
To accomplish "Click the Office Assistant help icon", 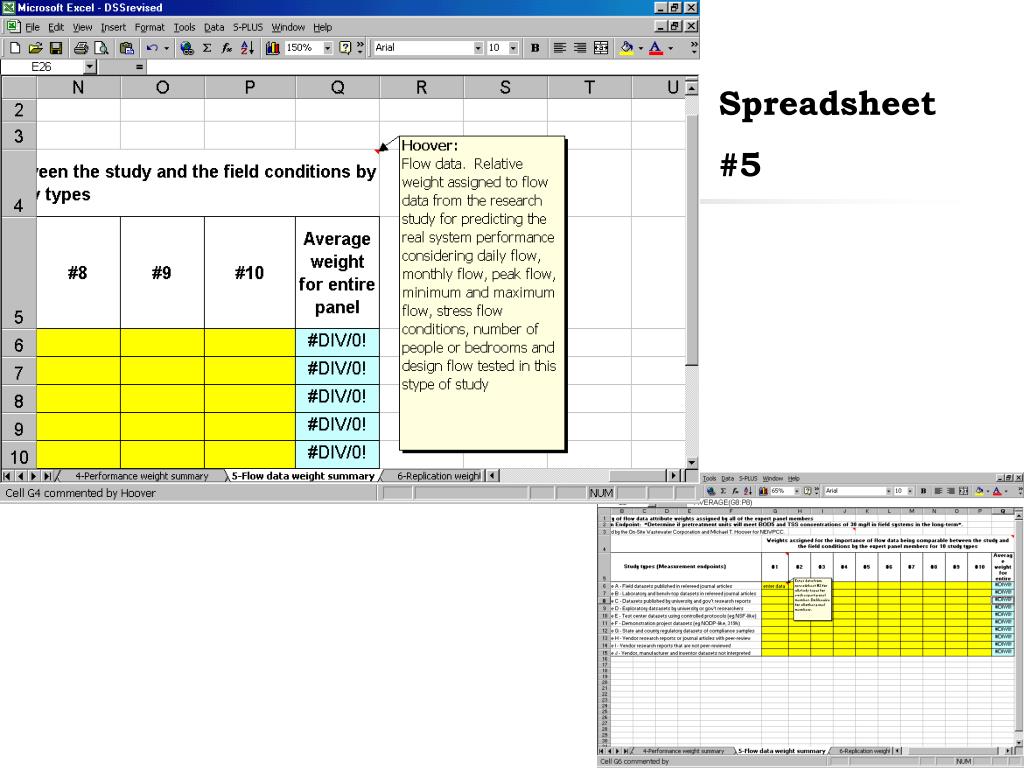I will (x=345, y=48).
